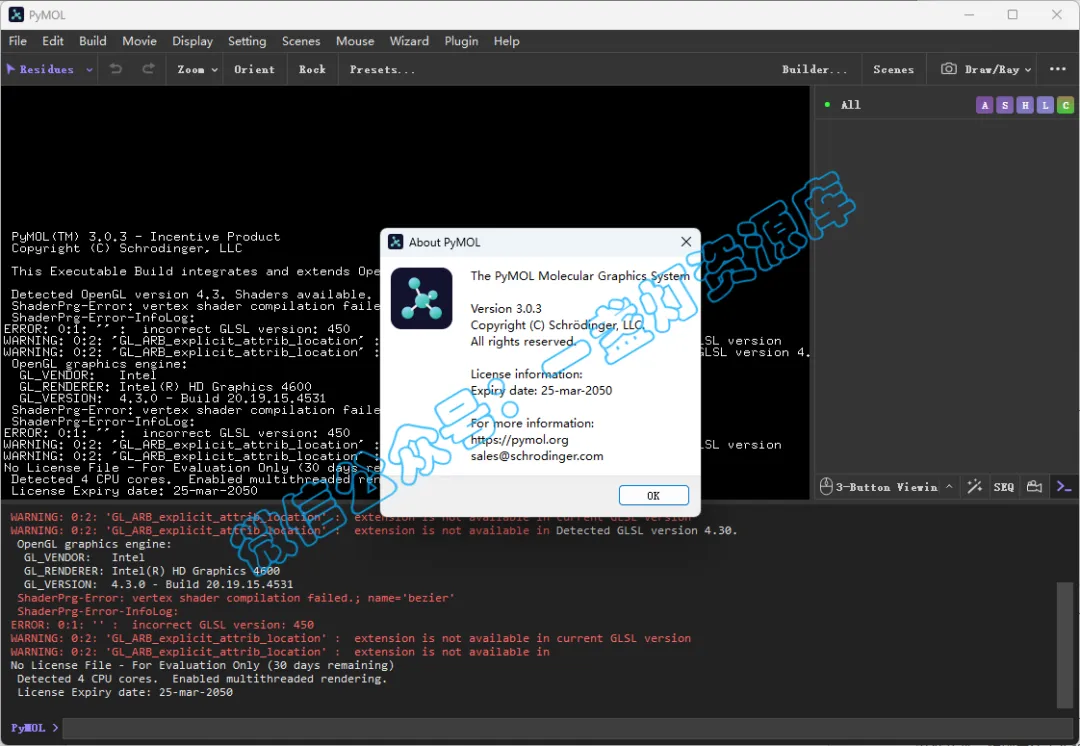The height and width of the screenshot is (746, 1080).
Task: Click the redo arrow icon
Action: coord(148,69)
